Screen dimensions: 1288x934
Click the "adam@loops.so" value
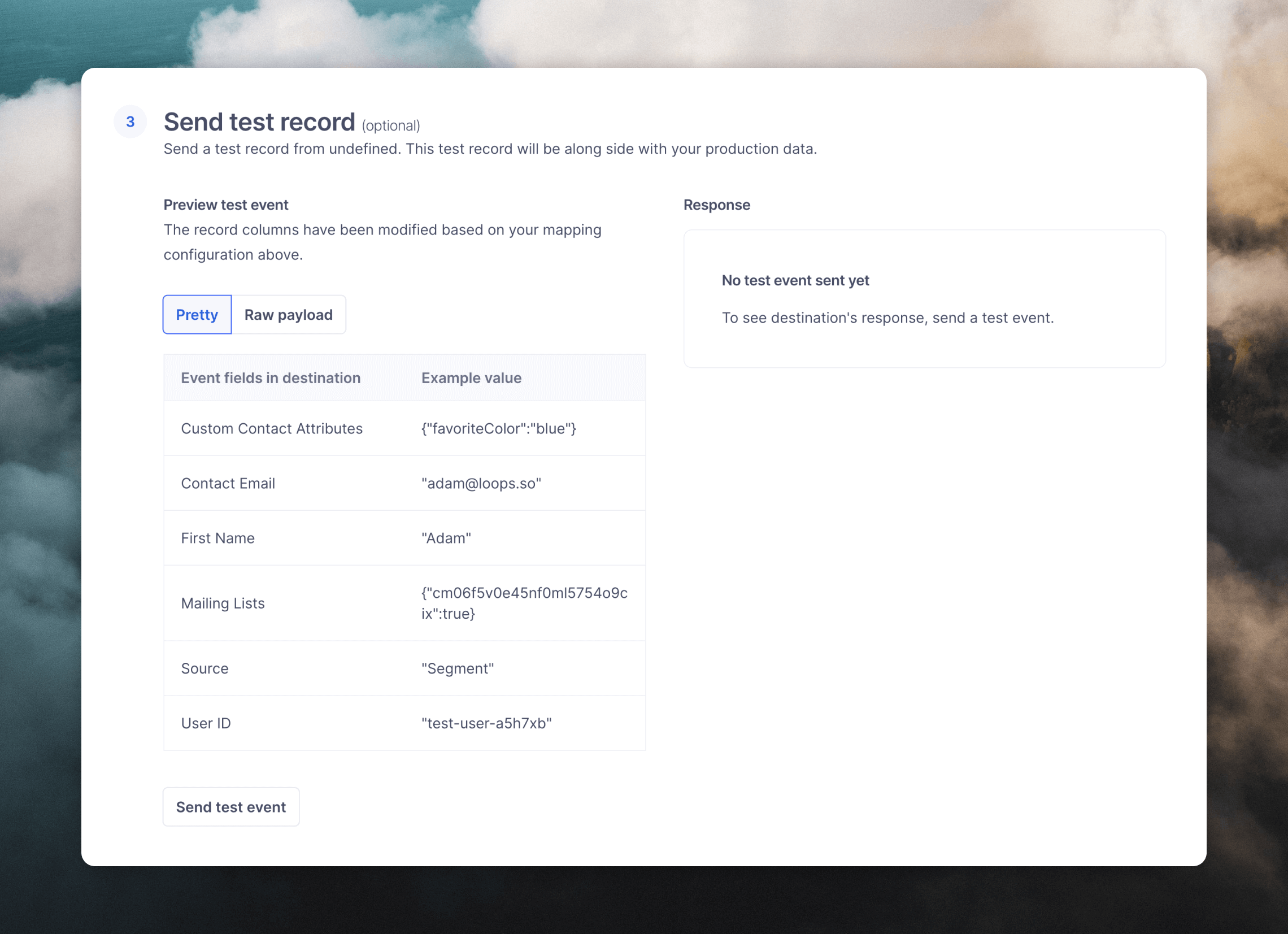click(481, 483)
